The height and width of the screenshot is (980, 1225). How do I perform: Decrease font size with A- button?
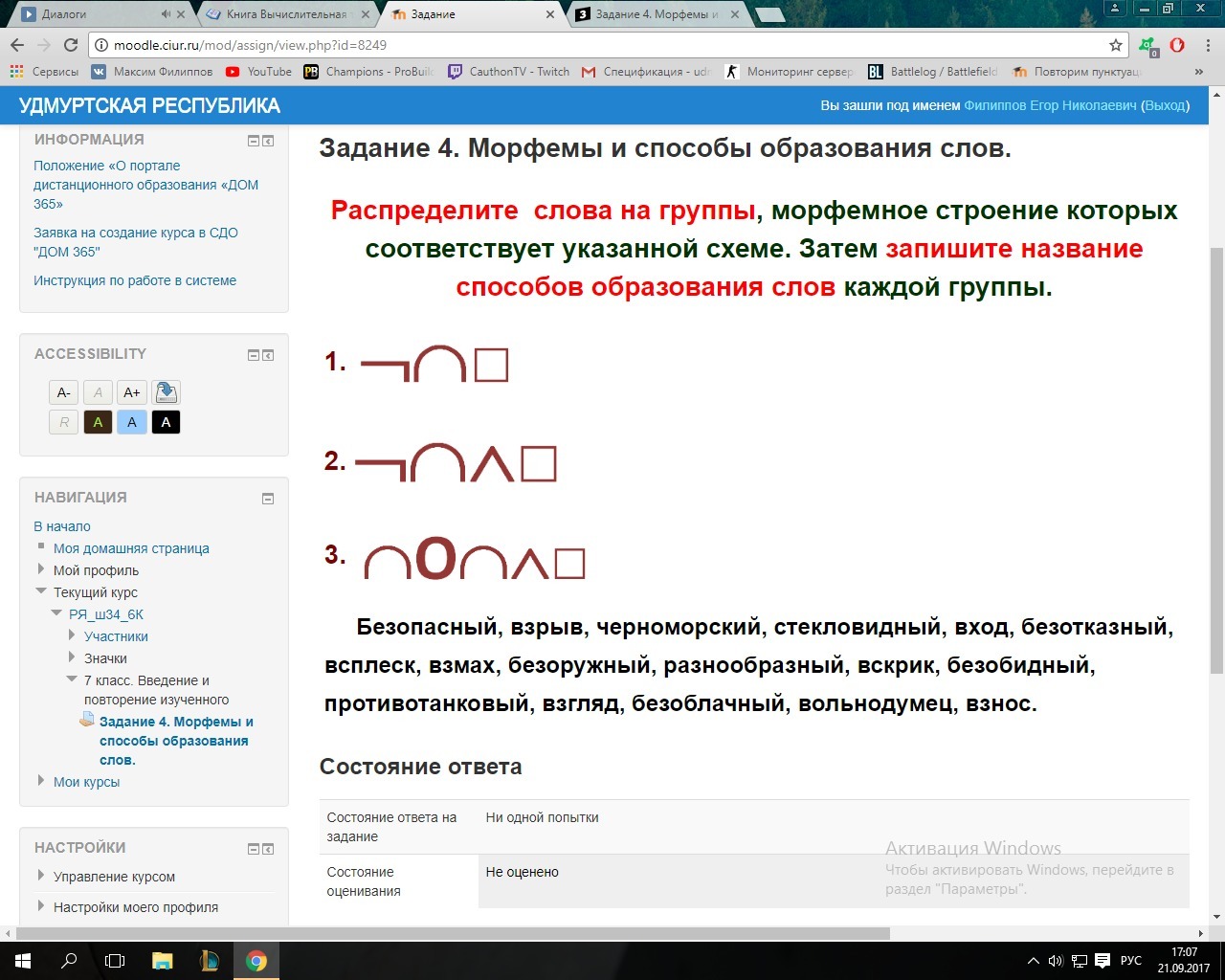click(x=64, y=392)
